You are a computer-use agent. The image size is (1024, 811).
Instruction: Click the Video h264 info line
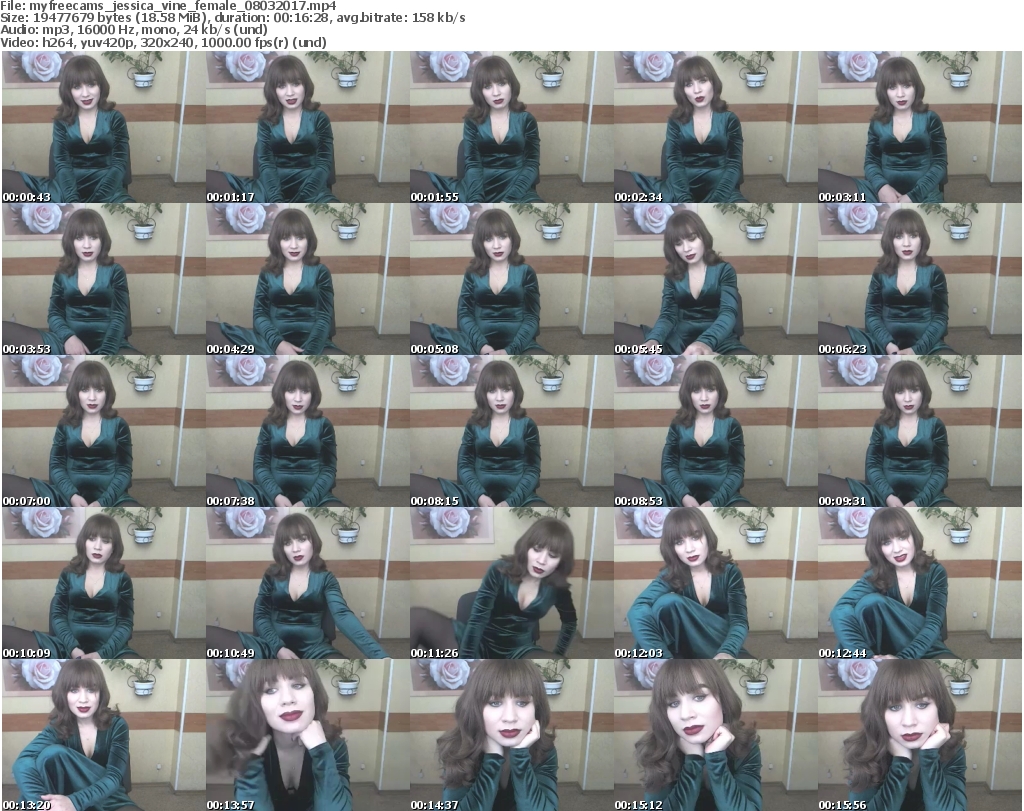coord(163,42)
